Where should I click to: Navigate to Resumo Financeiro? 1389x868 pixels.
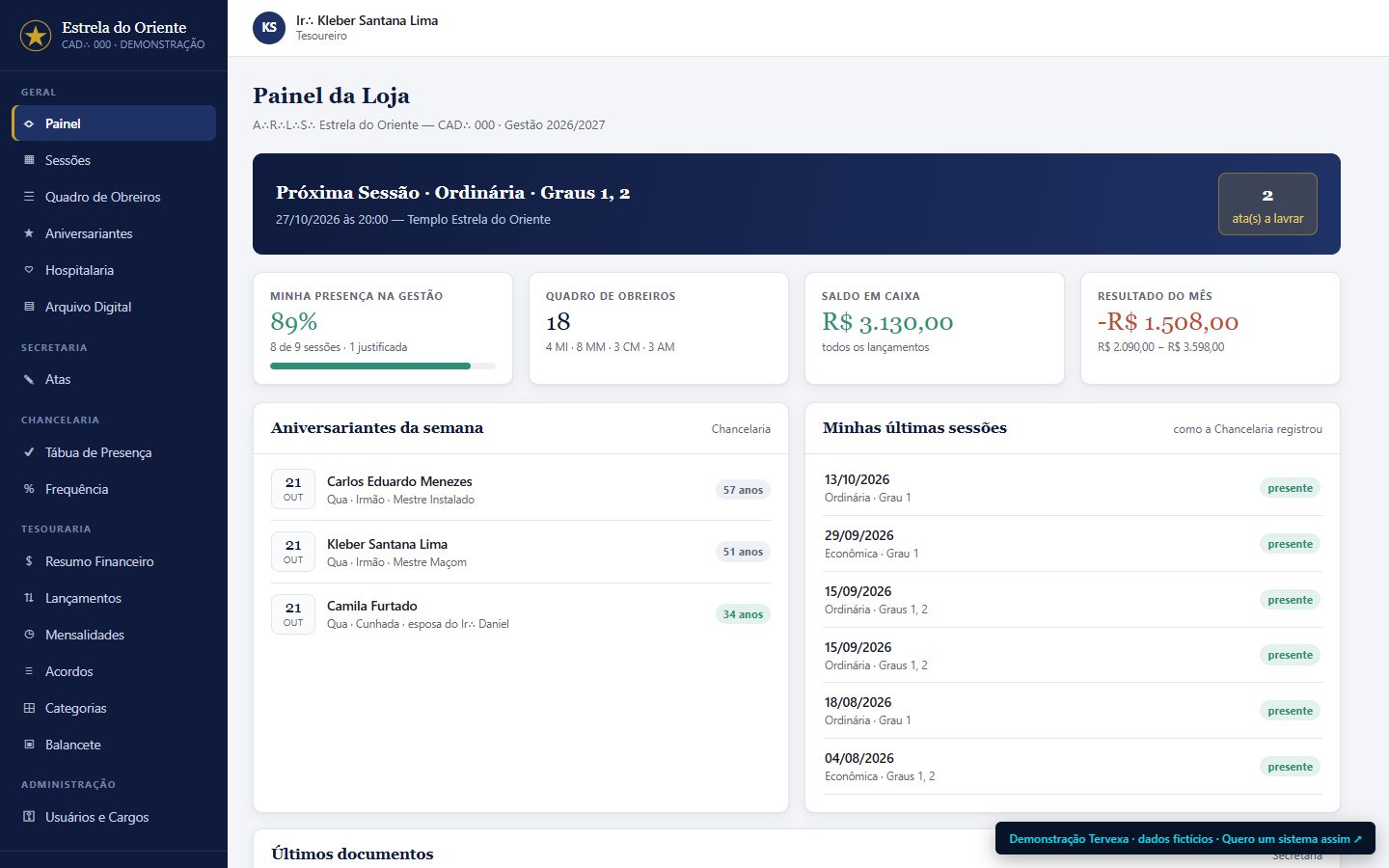tap(114, 561)
